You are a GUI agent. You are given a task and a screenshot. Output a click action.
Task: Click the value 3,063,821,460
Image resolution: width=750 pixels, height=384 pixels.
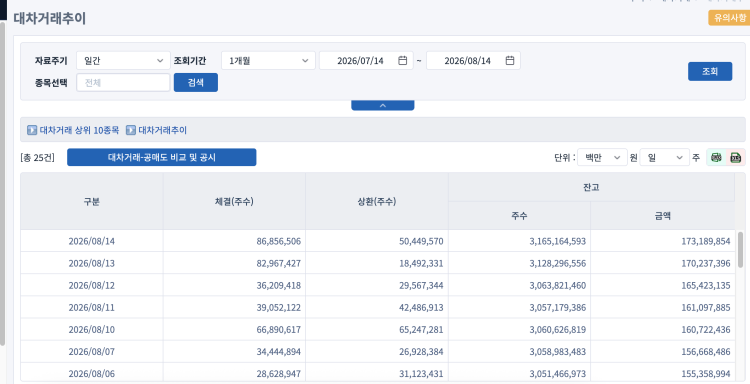click(x=558, y=285)
